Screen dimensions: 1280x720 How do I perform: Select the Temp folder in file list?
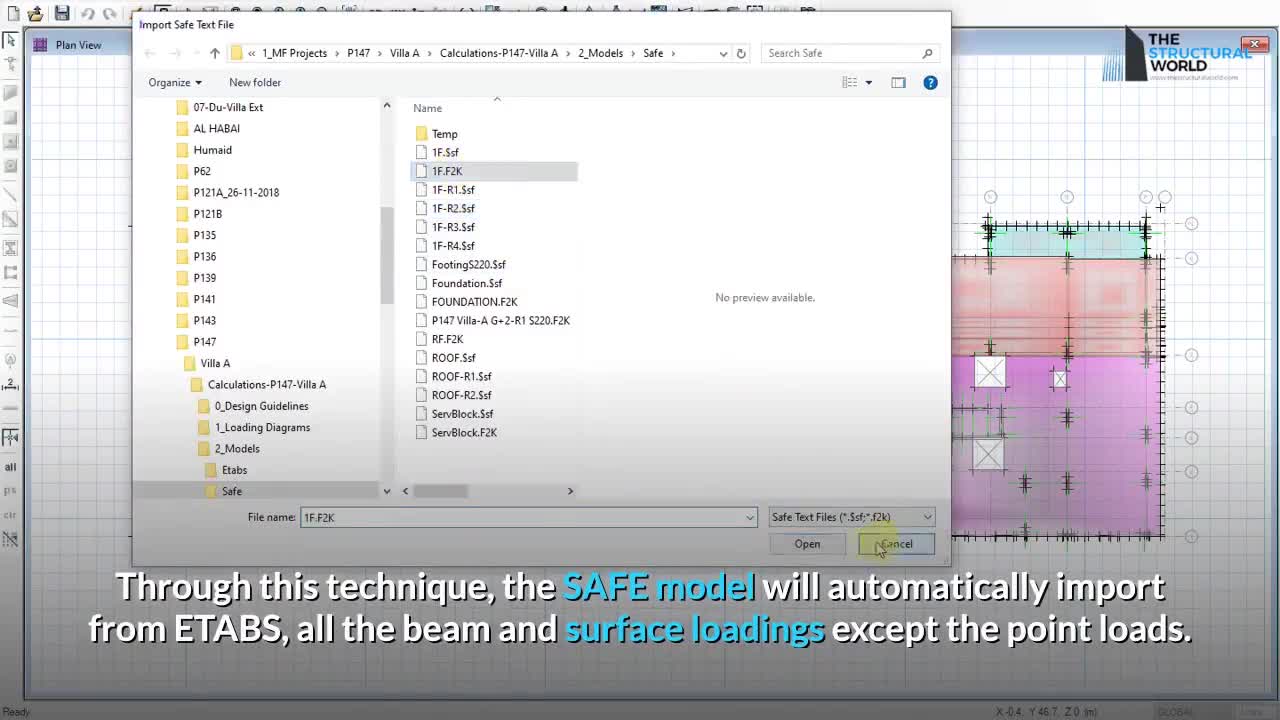(x=445, y=134)
